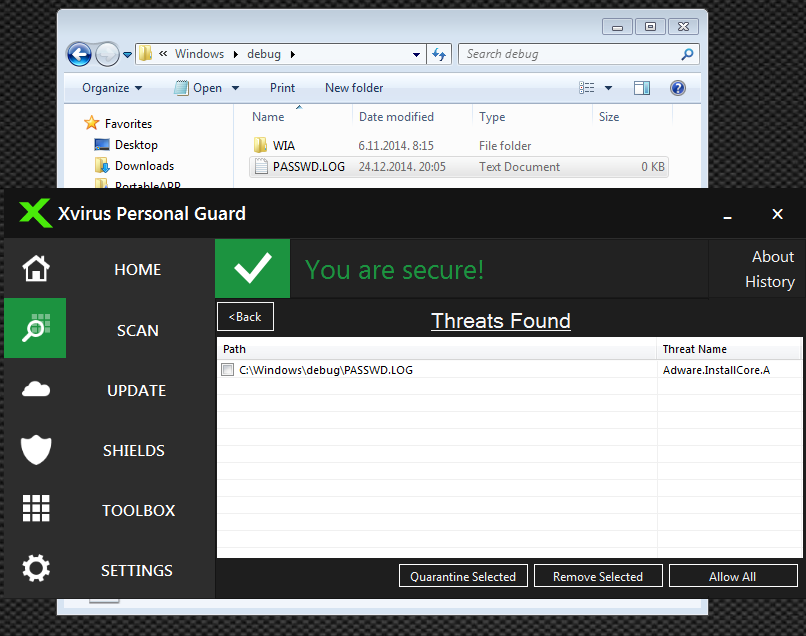The image size is (806, 636).
Task: Select C:\Windows\debug\PASSWD.LOG path text
Action: [x=326, y=370]
